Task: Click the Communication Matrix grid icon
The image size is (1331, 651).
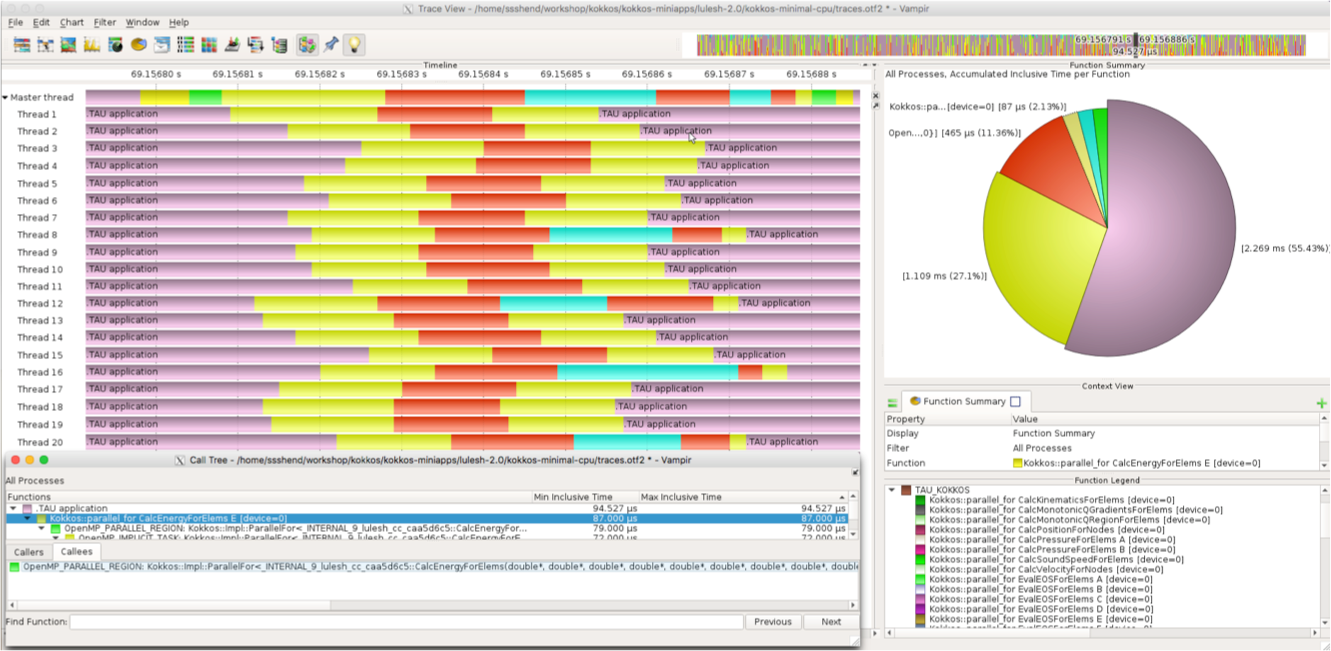Action: point(208,45)
